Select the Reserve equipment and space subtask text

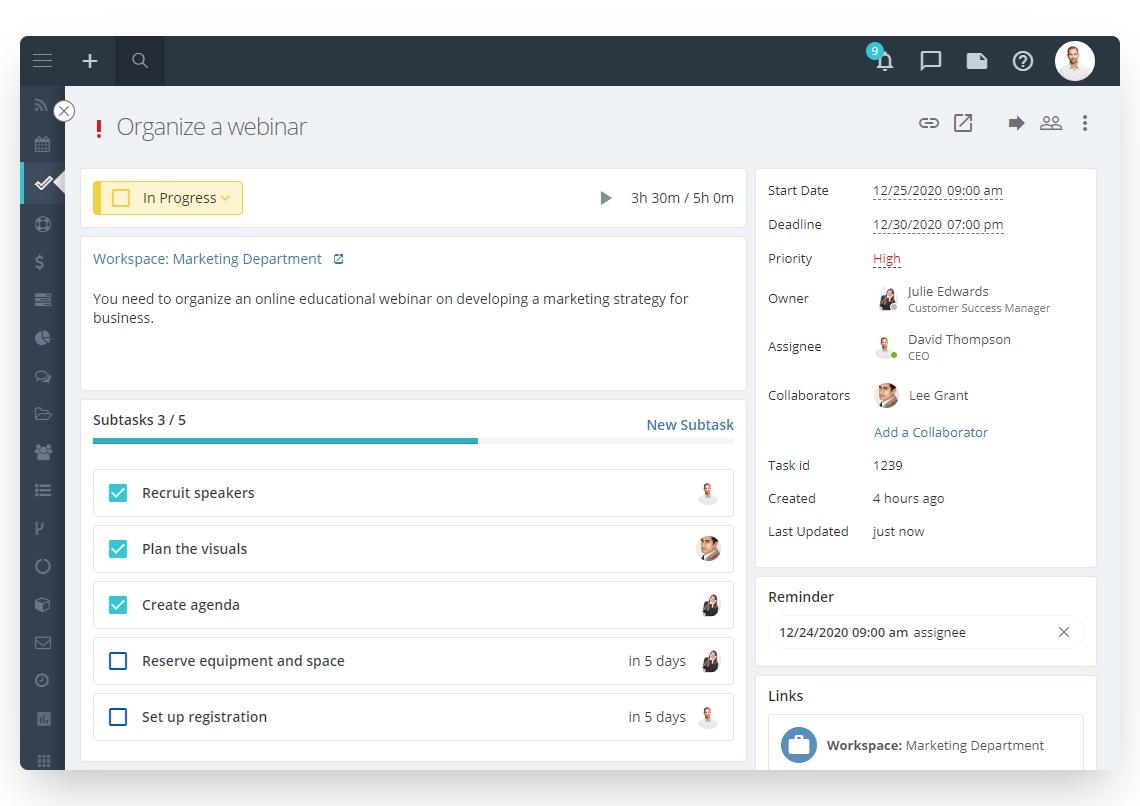(243, 661)
